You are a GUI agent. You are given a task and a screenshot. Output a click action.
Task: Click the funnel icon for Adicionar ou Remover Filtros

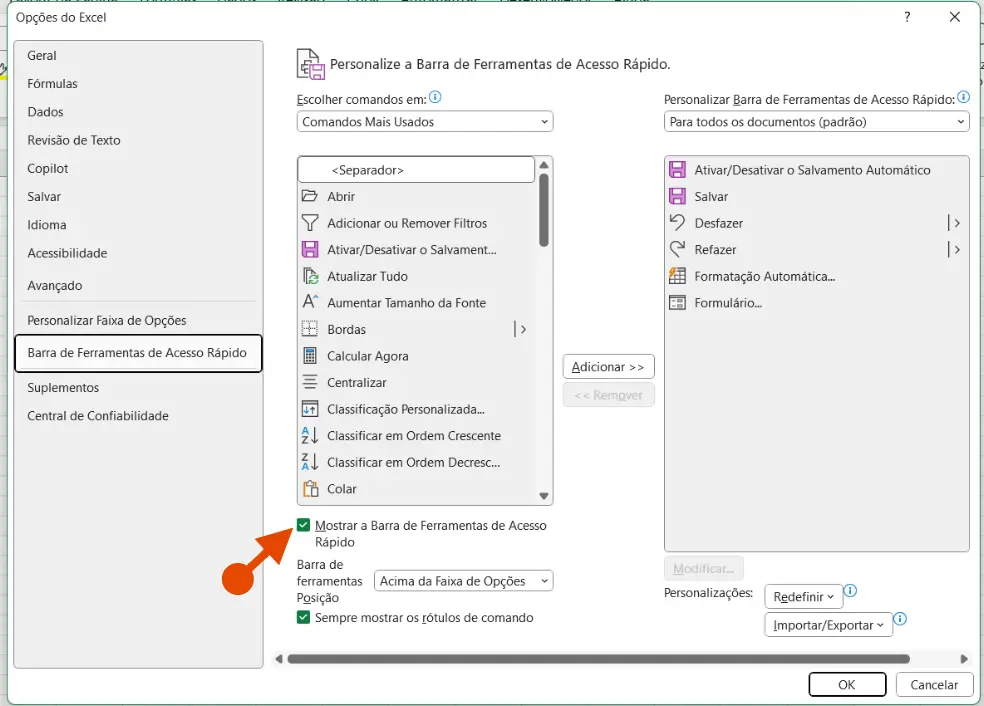(309, 223)
